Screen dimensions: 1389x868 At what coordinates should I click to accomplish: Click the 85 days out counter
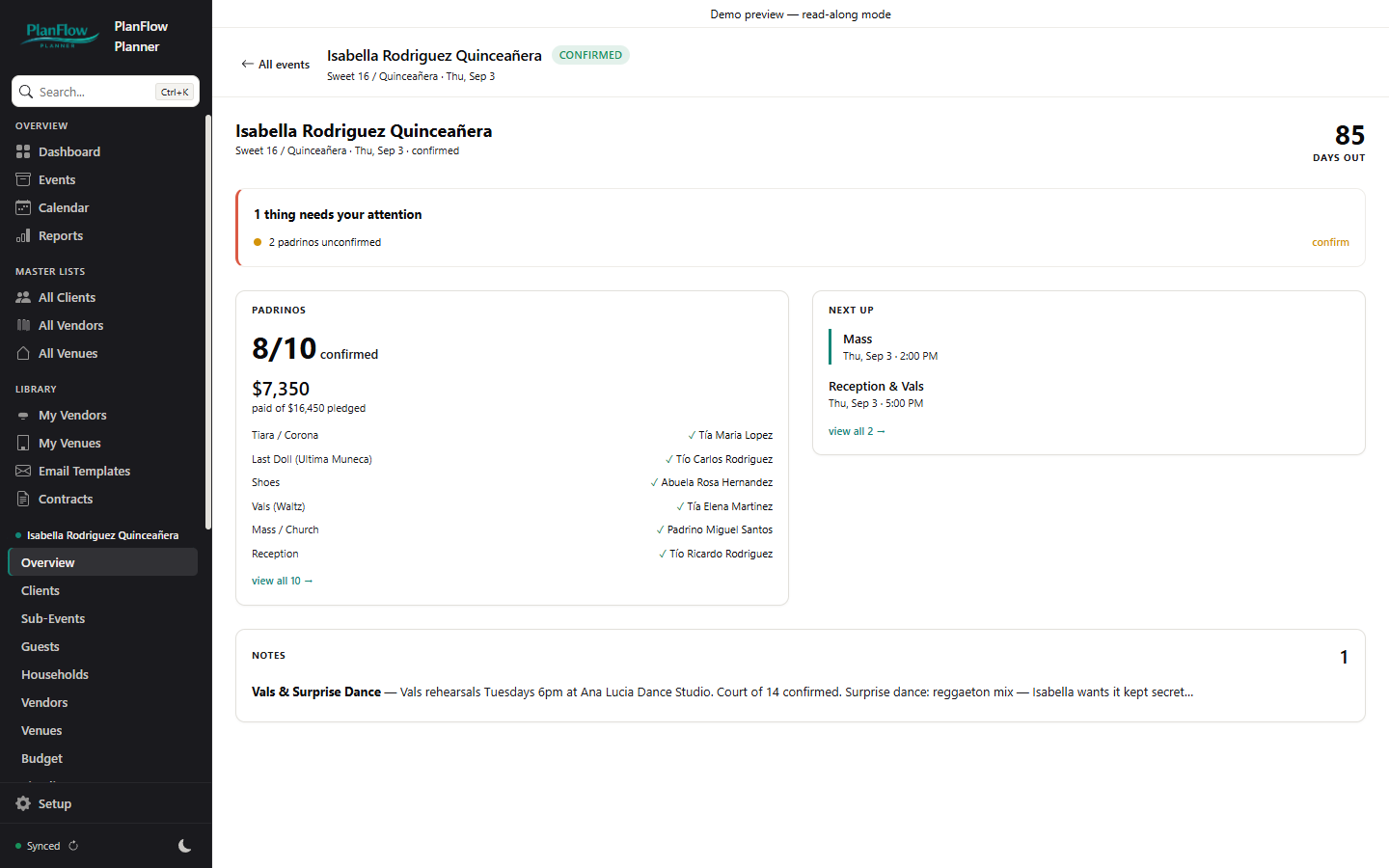(x=1339, y=142)
